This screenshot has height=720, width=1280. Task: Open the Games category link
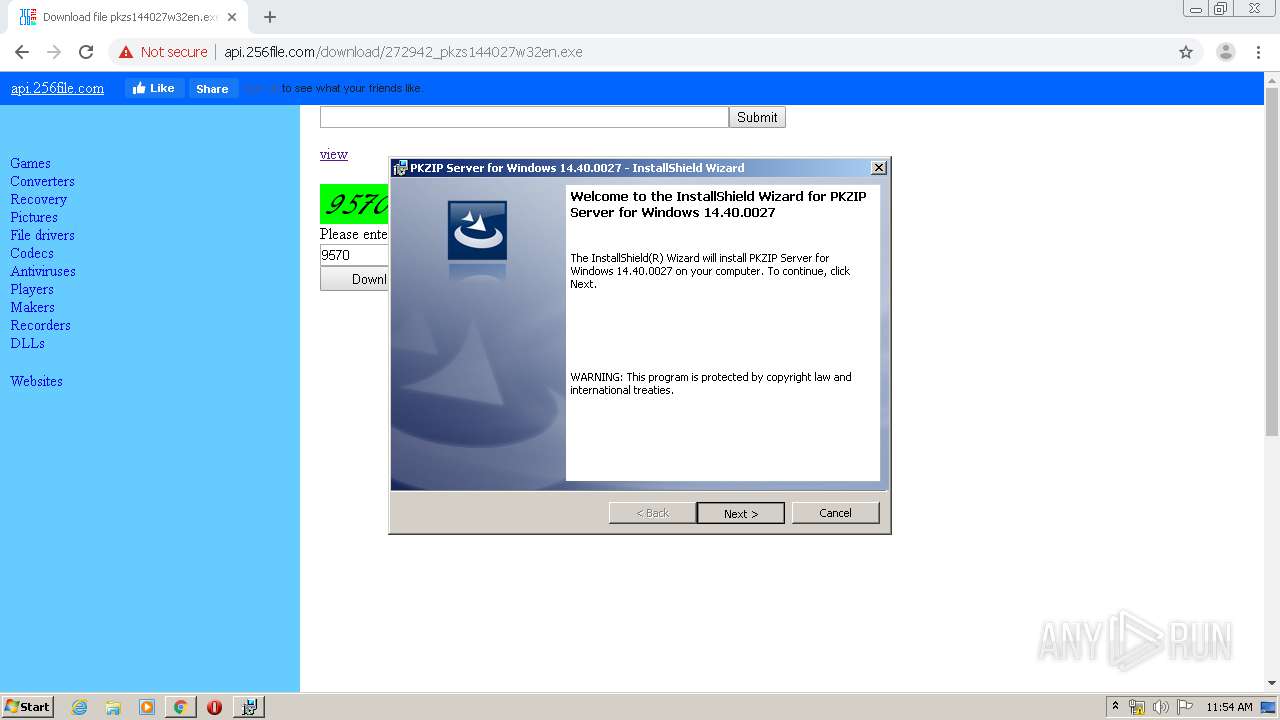pyautogui.click(x=30, y=163)
